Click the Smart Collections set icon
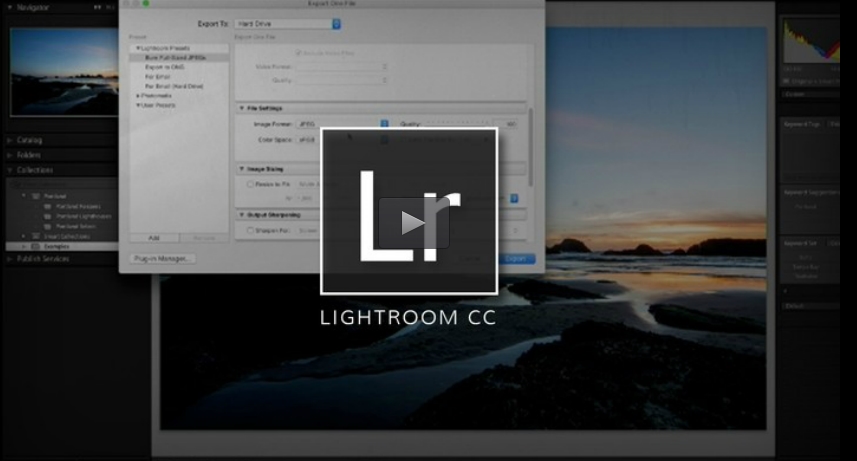 coord(36,236)
